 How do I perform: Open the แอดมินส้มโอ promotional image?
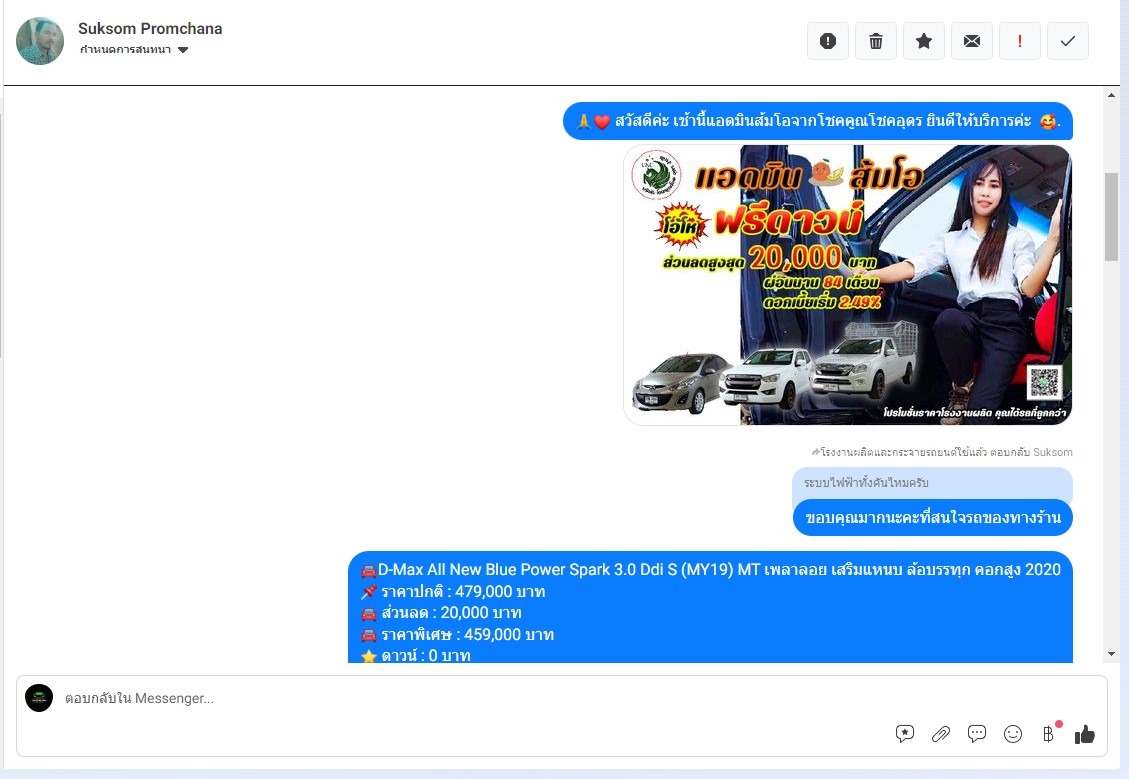coord(847,284)
